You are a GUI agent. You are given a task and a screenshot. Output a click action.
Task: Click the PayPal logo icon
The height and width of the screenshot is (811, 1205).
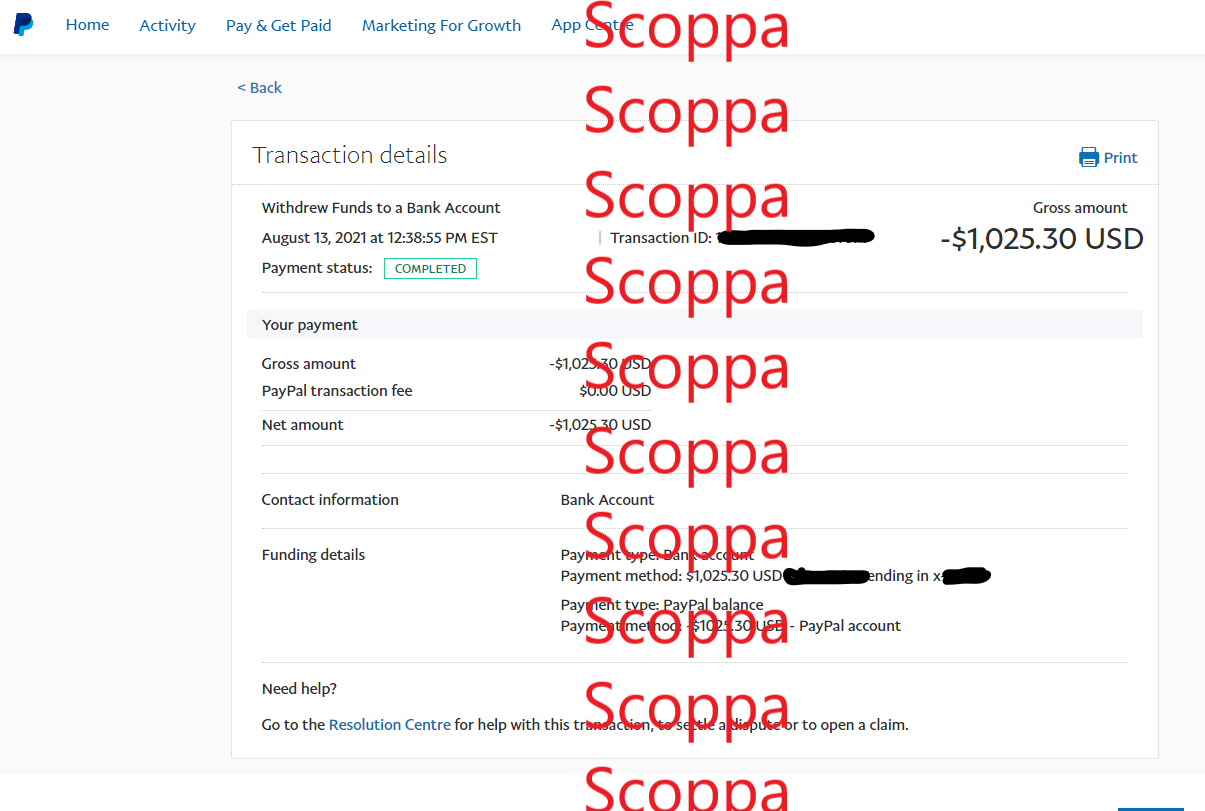click(x=23, y=25)
